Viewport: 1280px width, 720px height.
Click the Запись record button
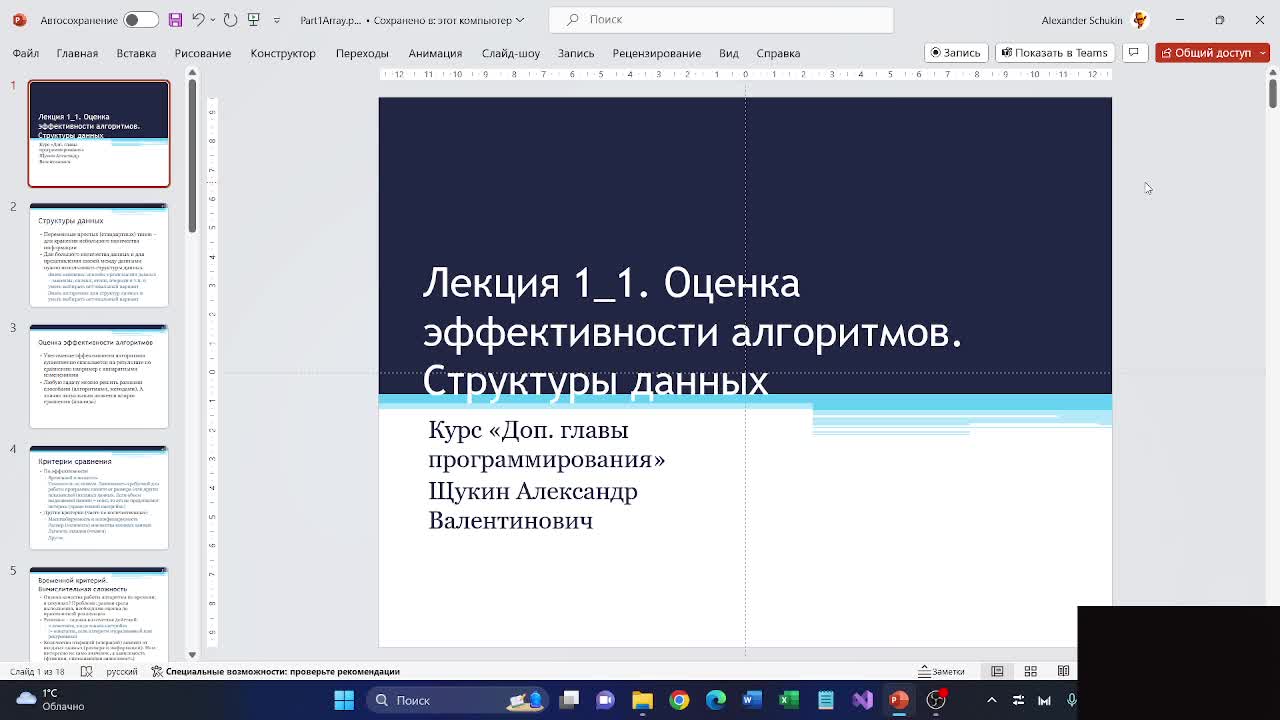coord(956,53)
